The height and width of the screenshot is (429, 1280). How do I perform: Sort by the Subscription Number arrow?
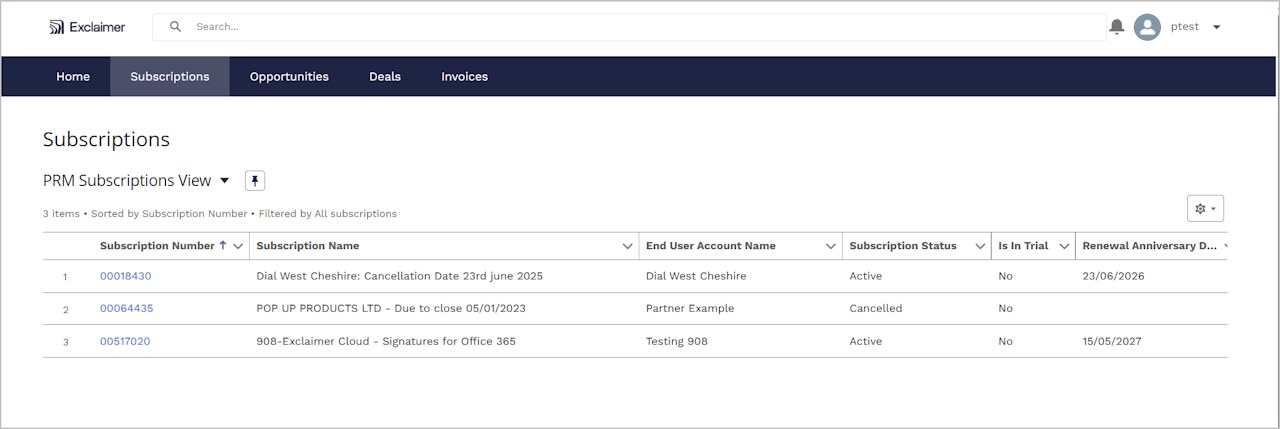coord(223,245)
